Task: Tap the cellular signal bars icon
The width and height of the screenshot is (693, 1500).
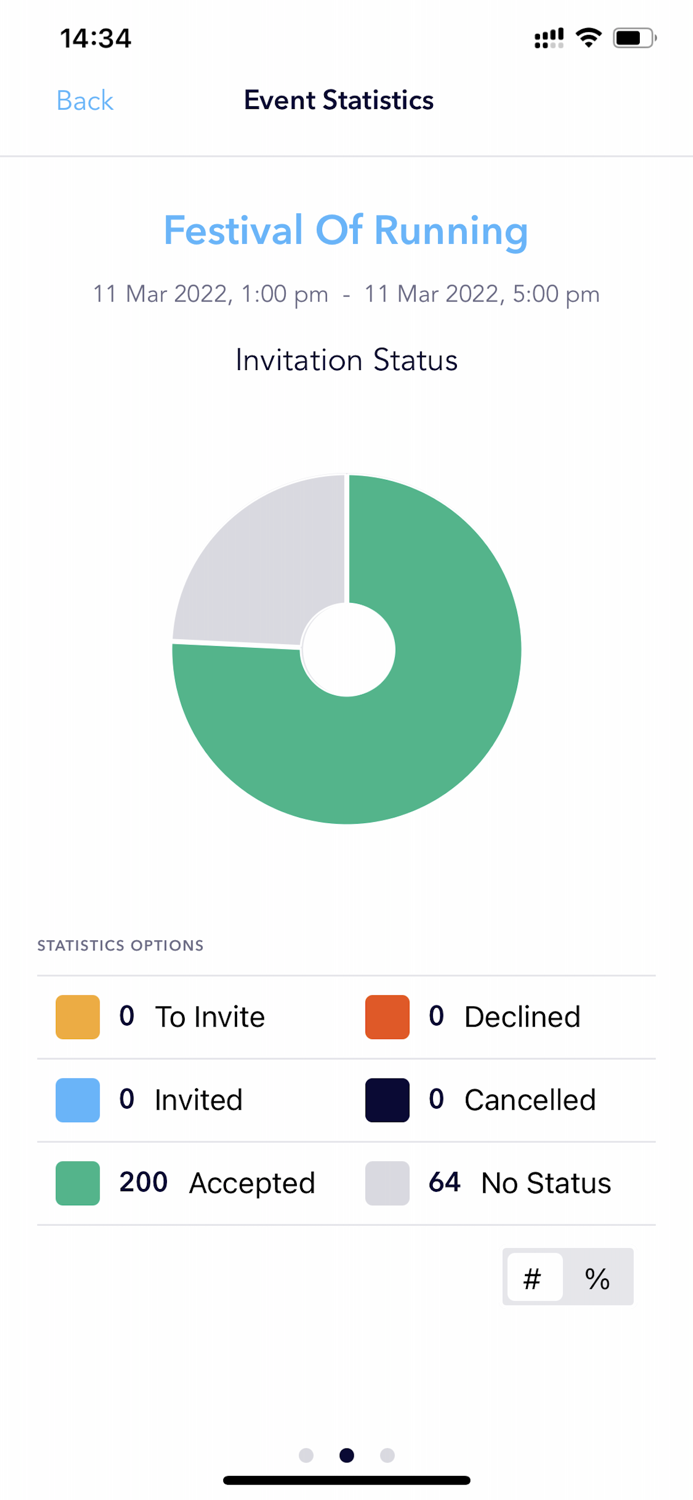Action: coord(548,38)
